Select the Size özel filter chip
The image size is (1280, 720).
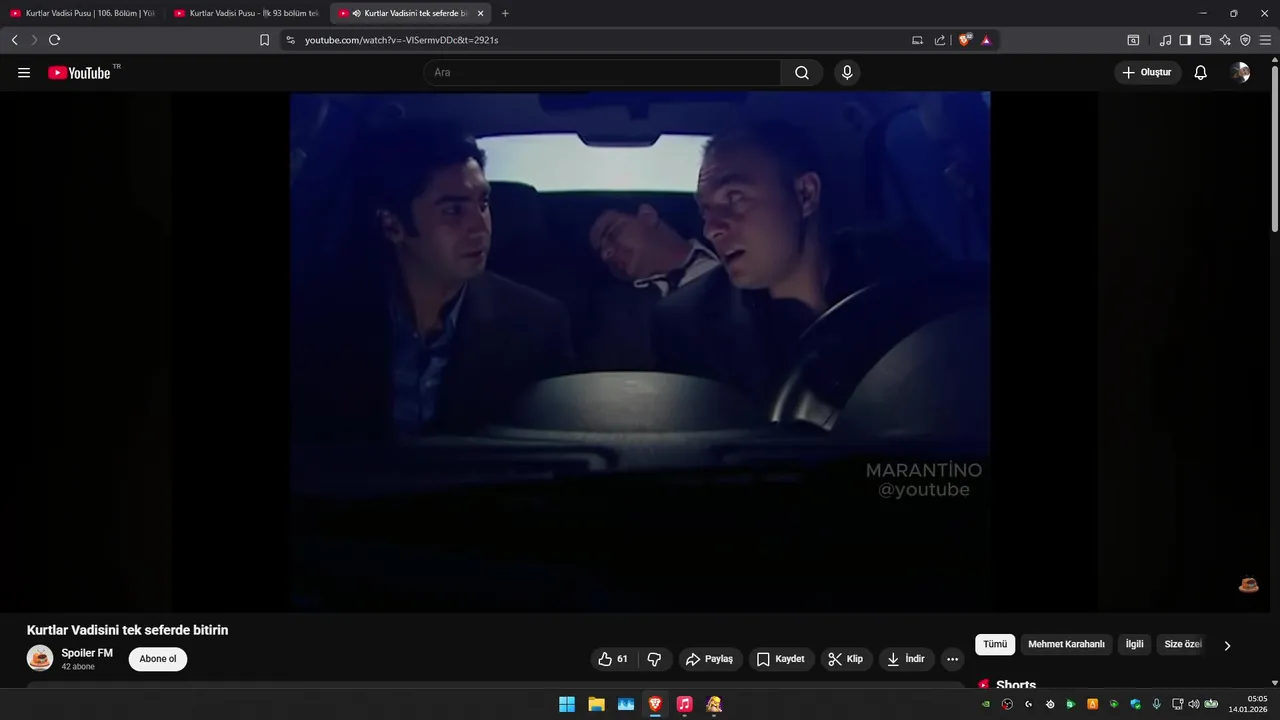tap(1183, 645)
